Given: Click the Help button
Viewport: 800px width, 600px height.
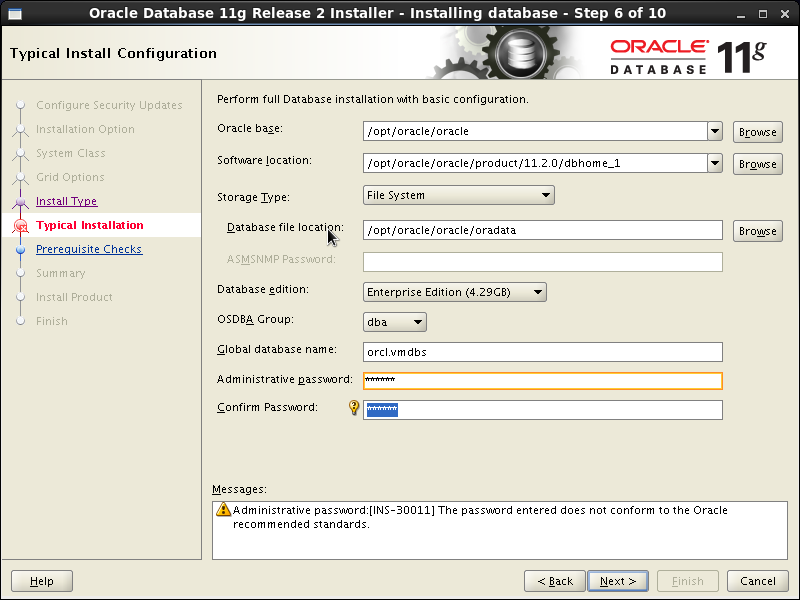Looking at the screenshot, I should (42, 581).
